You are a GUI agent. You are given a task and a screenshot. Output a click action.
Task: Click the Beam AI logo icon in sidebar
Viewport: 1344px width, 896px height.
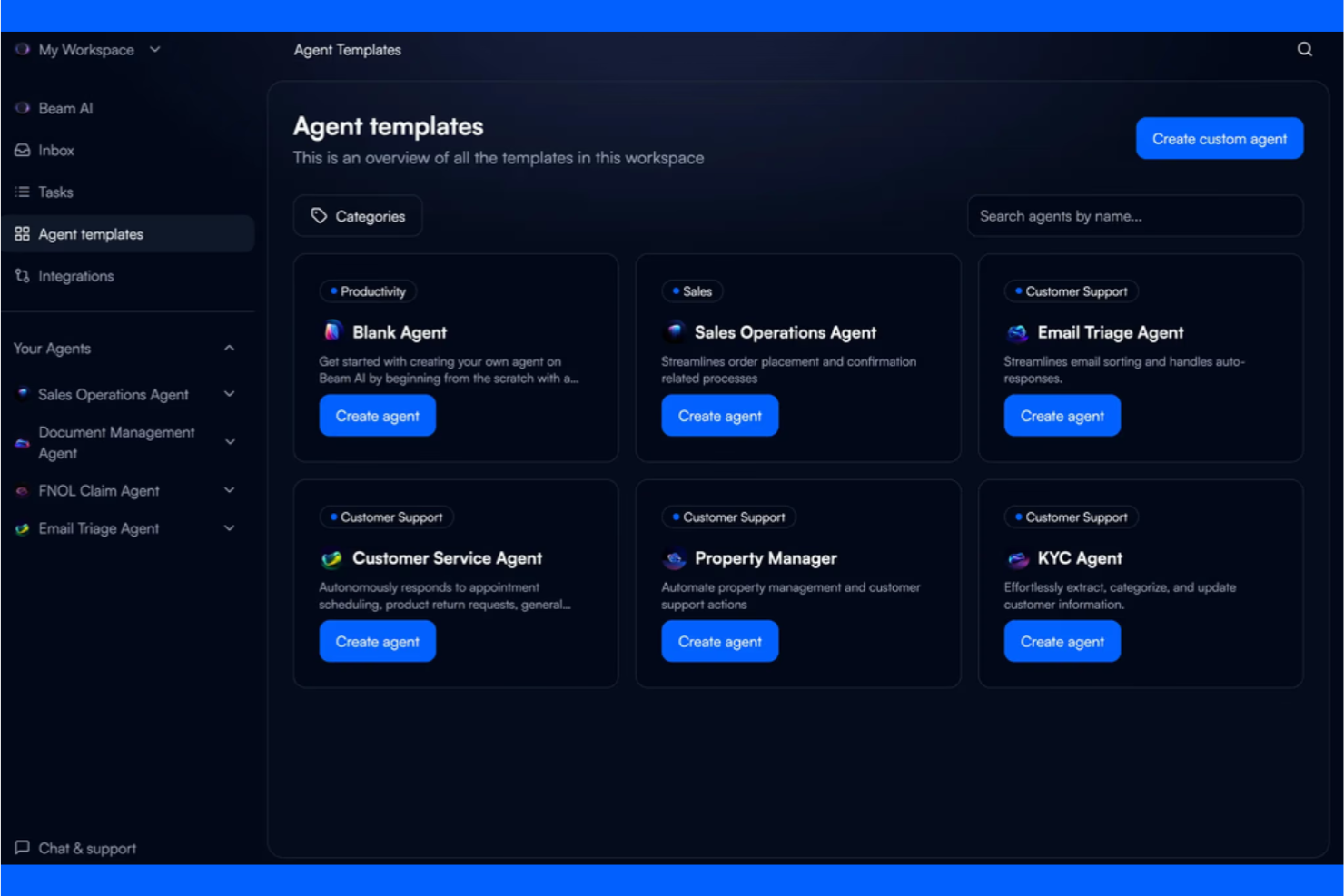coord(22,108)
